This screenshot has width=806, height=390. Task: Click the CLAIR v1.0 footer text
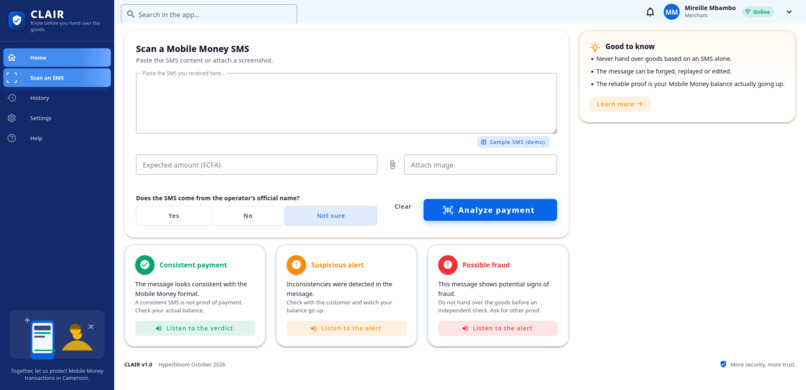tap(138, 365)
